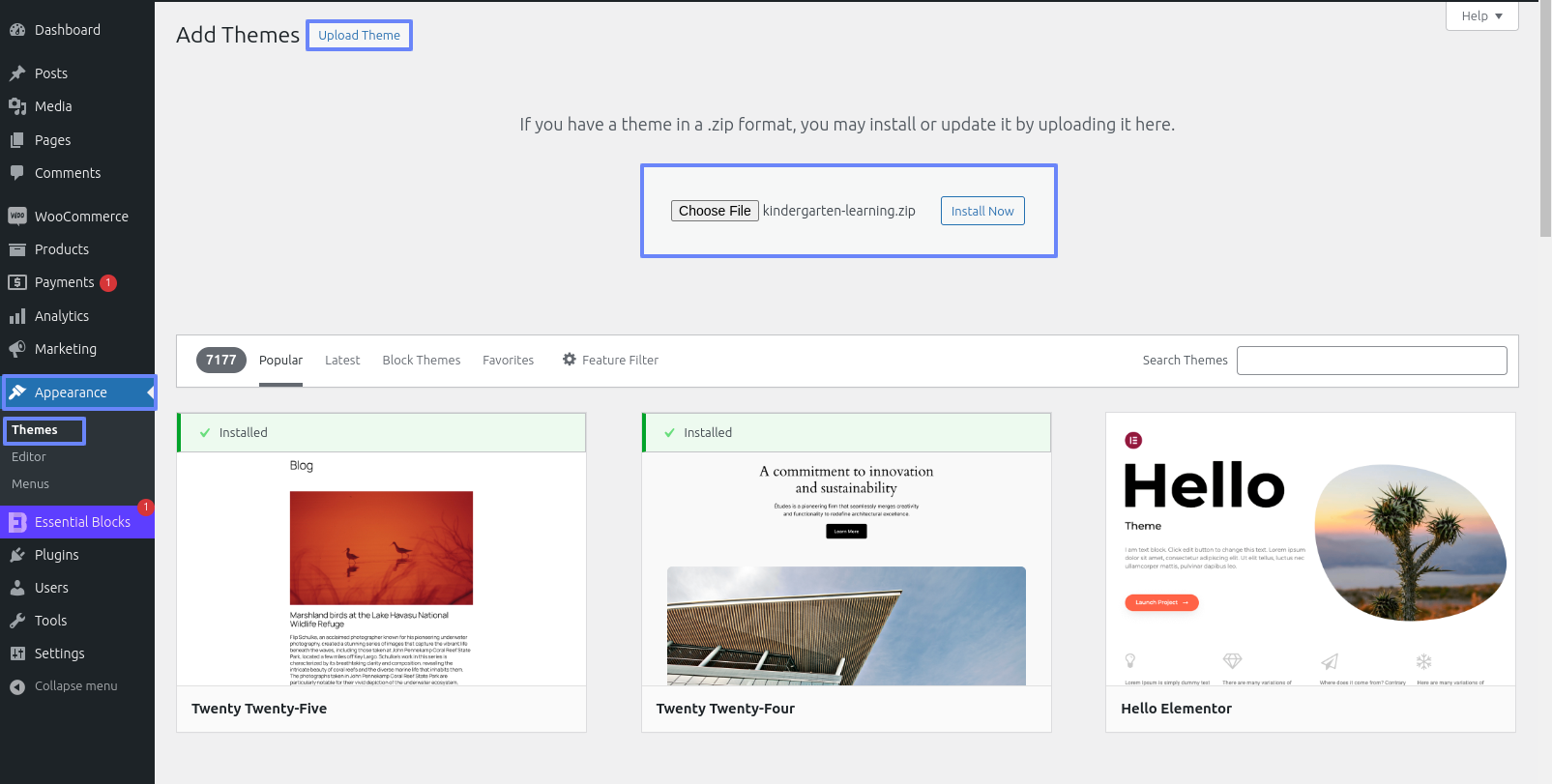Go to Analytics via its sidebar label
Screen dimensions: 1552x784
pyautogui.click(x=62, y=316)
